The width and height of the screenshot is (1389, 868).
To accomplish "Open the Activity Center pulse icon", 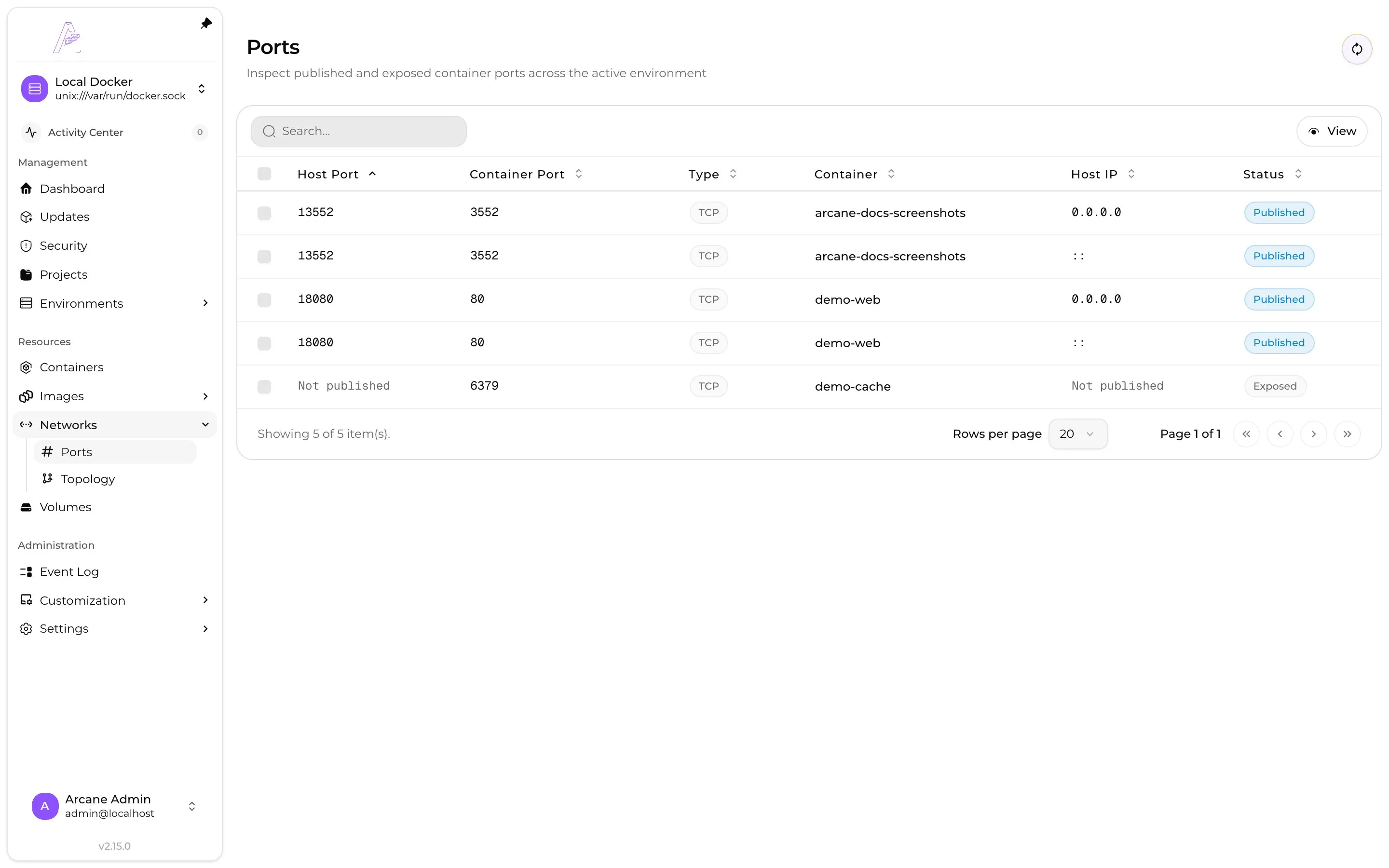I will [31, 132].
